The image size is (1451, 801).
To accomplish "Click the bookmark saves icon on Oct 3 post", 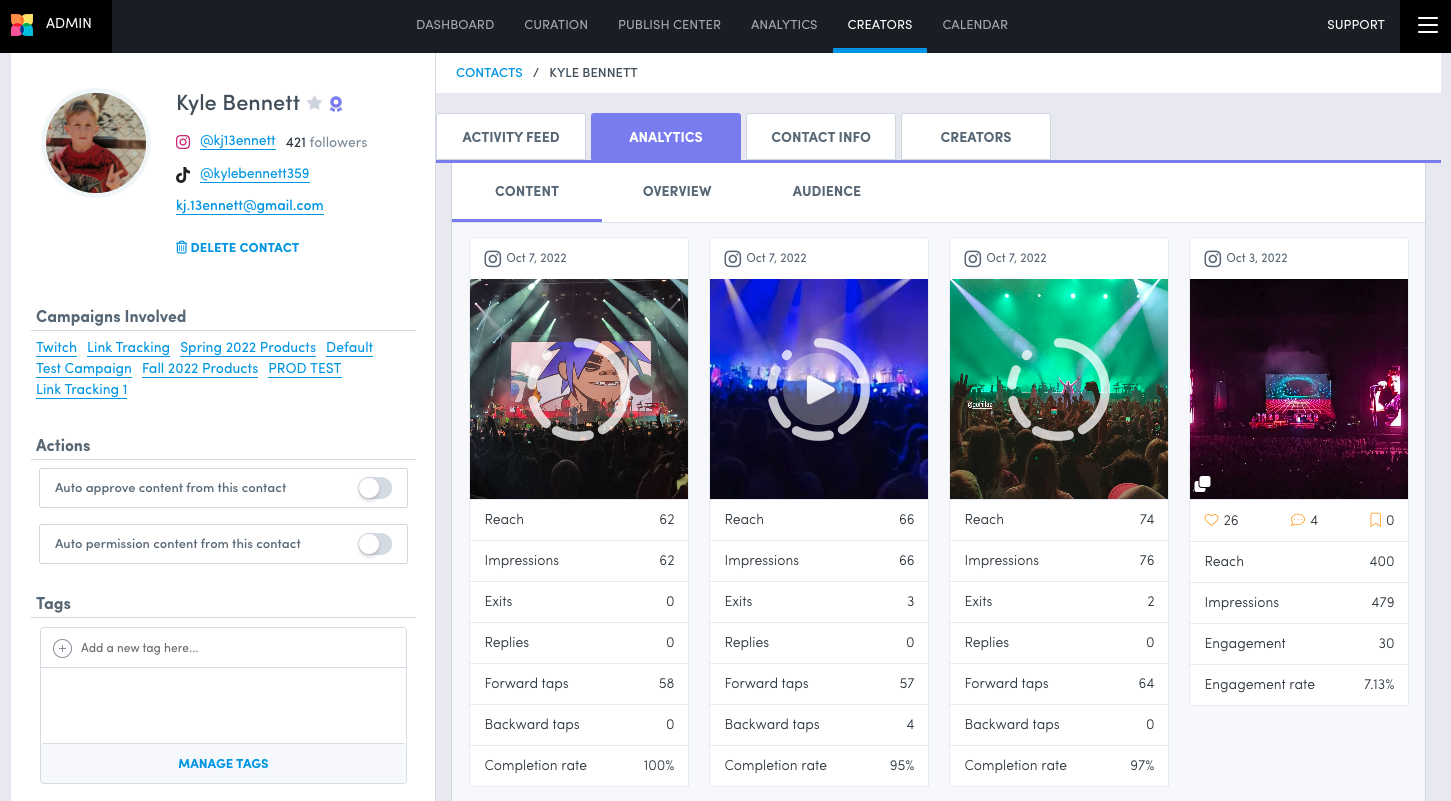I will coord(1375,520).
